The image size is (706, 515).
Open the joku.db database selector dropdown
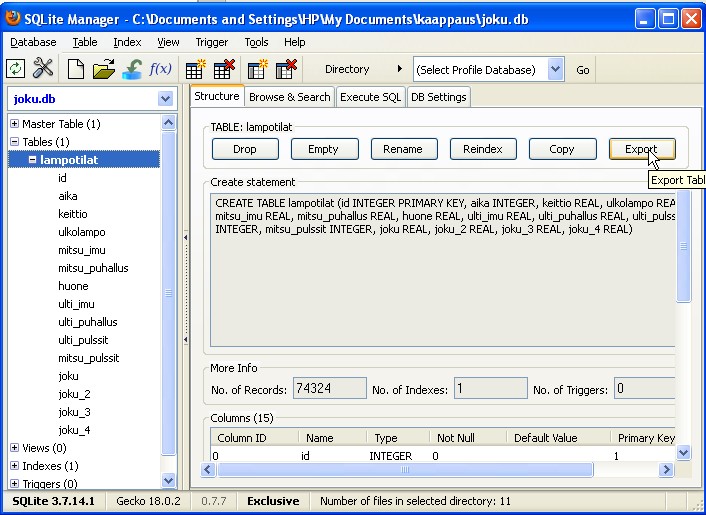click(165, 99)
